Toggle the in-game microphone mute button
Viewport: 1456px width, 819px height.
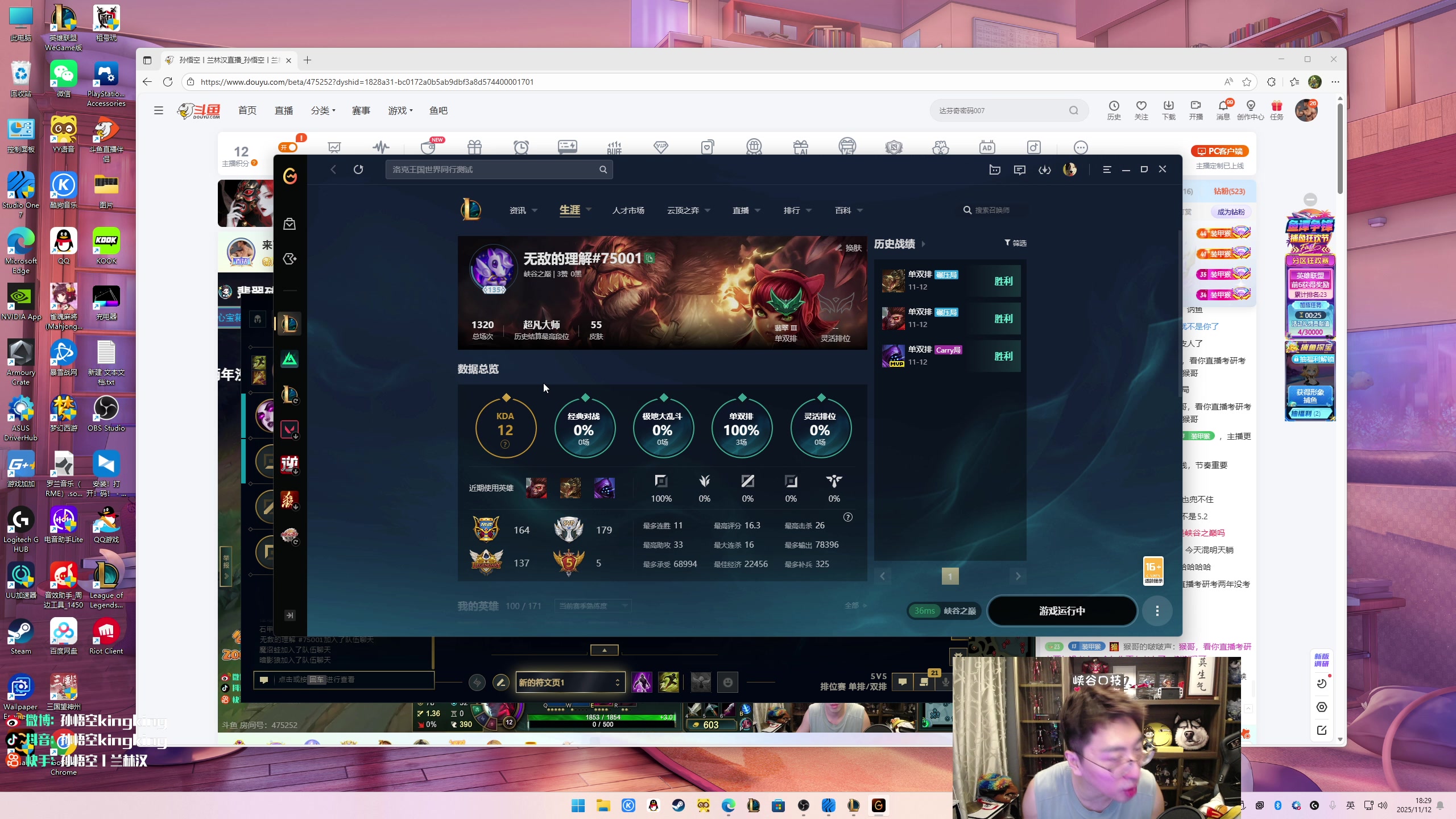click(945, 682)
